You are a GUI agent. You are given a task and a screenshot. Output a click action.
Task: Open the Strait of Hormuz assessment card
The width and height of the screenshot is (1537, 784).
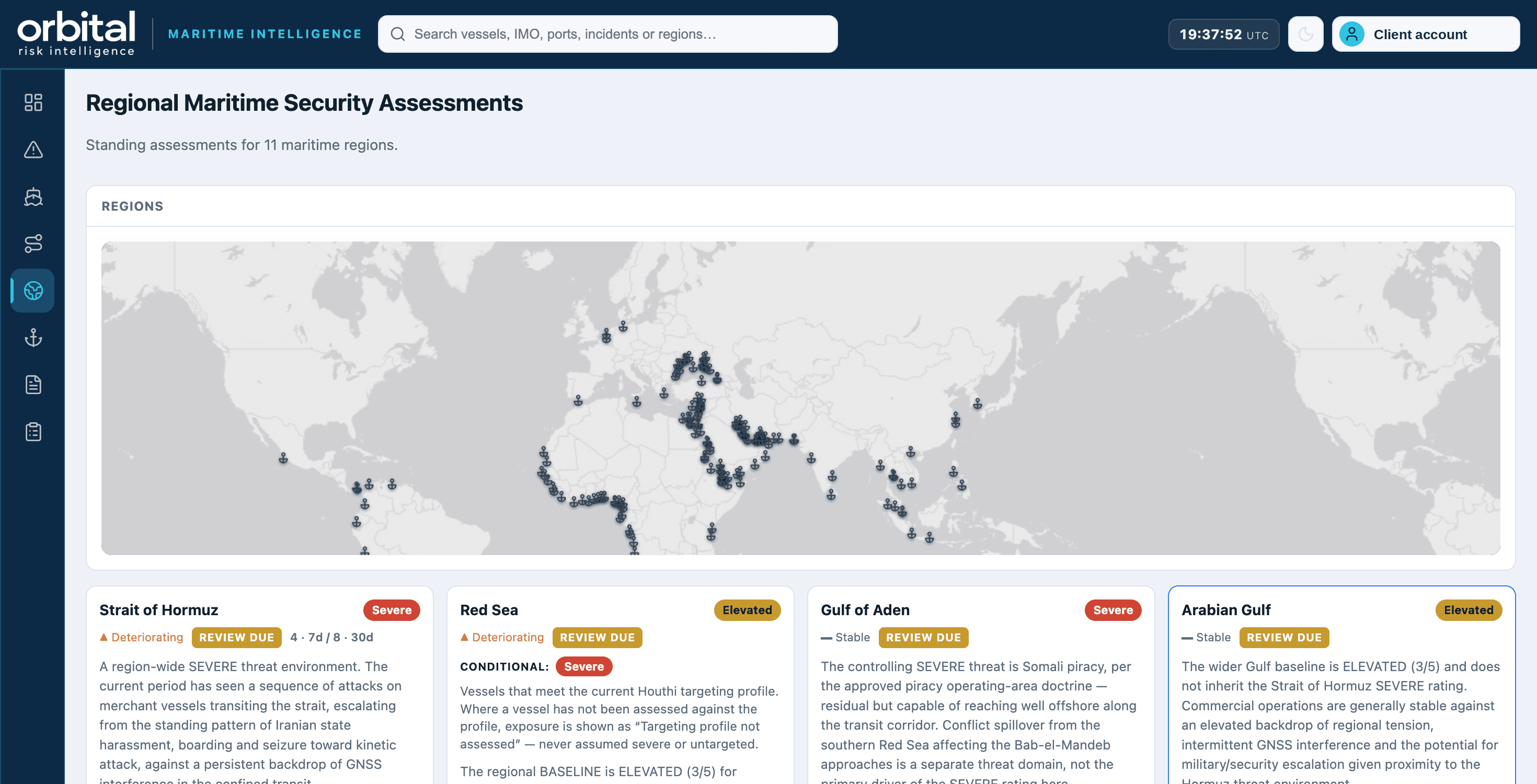point(259,685)
